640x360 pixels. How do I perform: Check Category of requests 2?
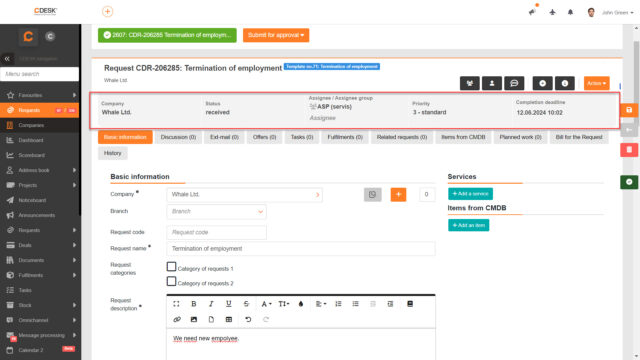[171, 281]
